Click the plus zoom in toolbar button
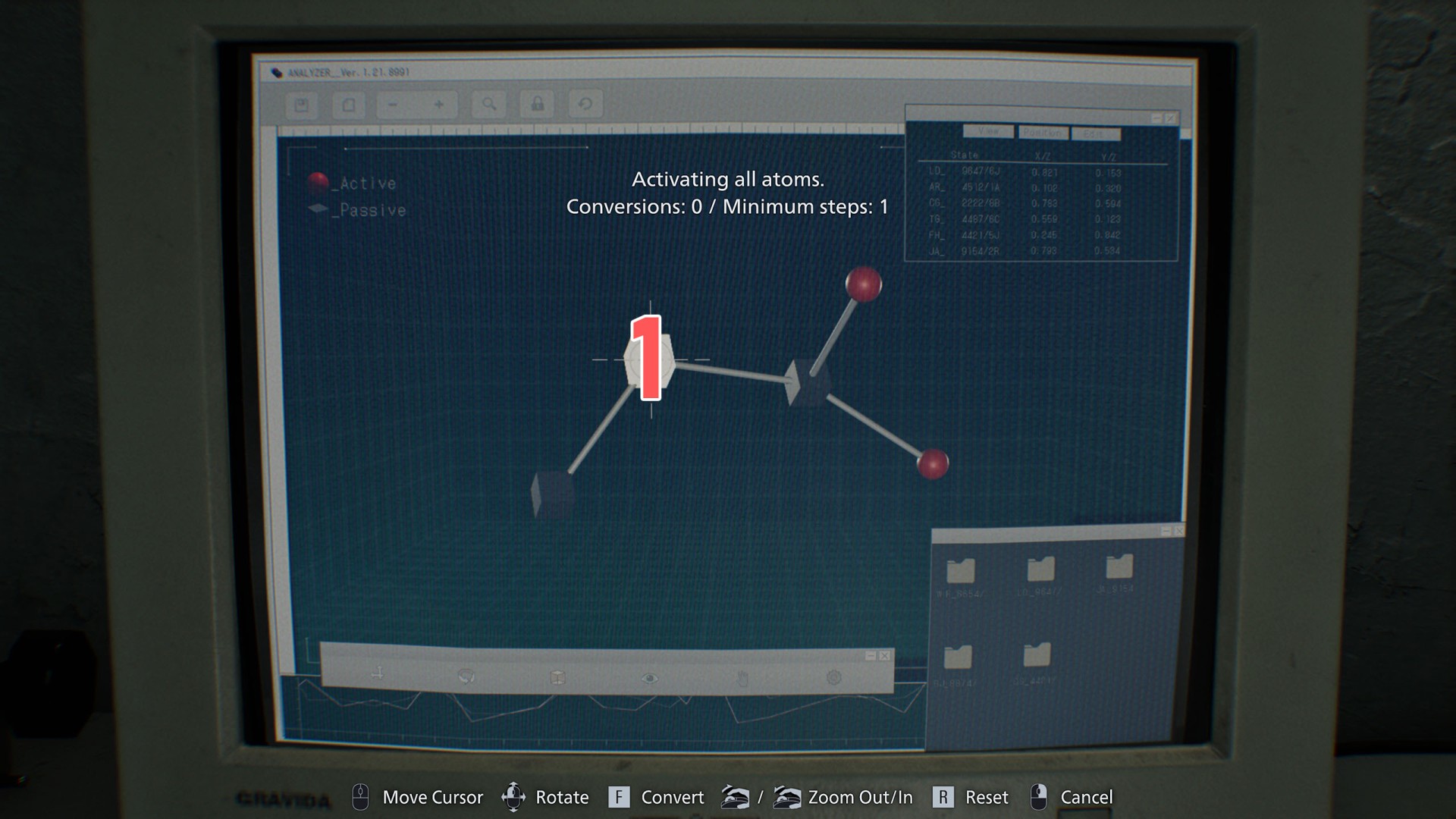Viewport: 1456px width, 819px height. point(439,105)
